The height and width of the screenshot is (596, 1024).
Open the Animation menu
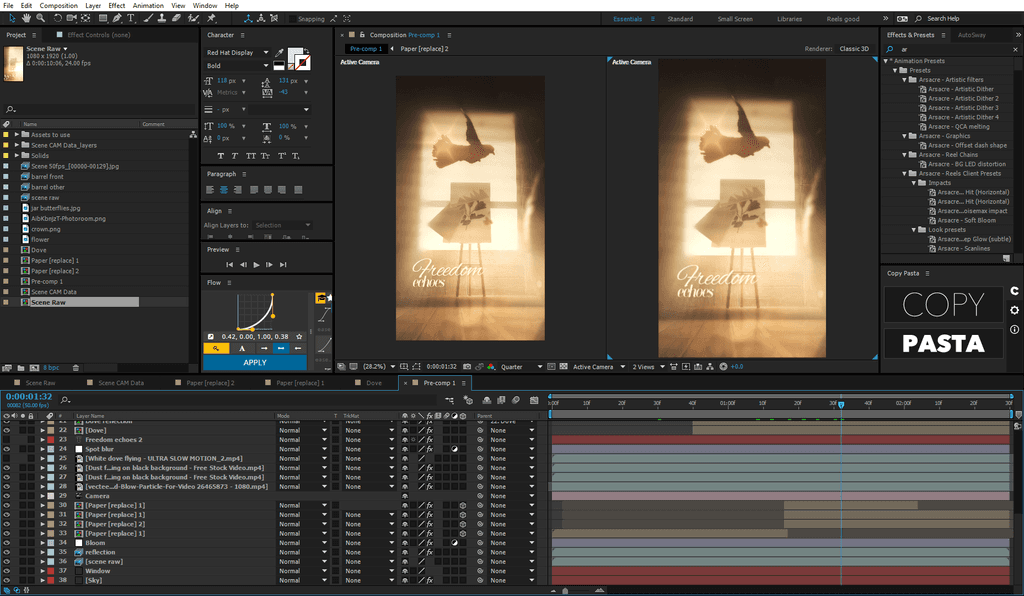(149, 5)
